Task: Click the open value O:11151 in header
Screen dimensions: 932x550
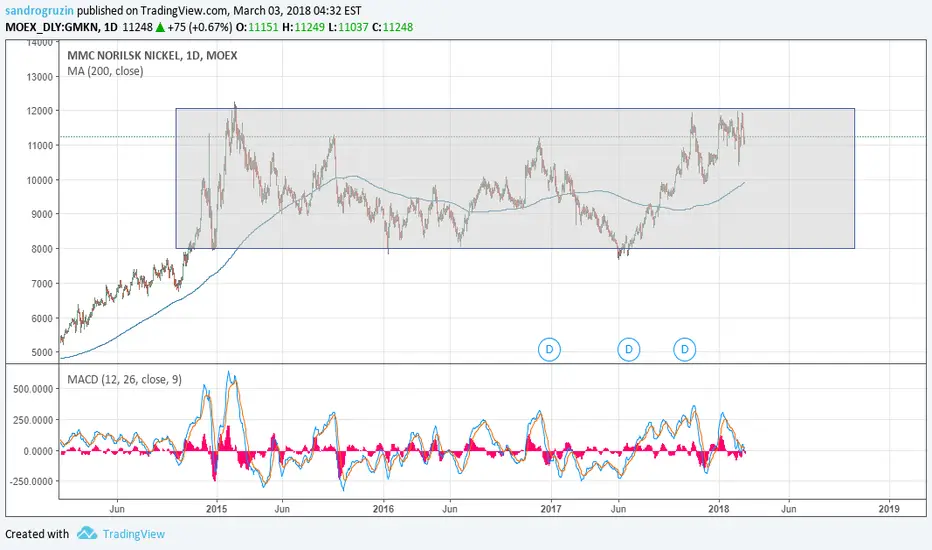Action: tap(257, 27)
